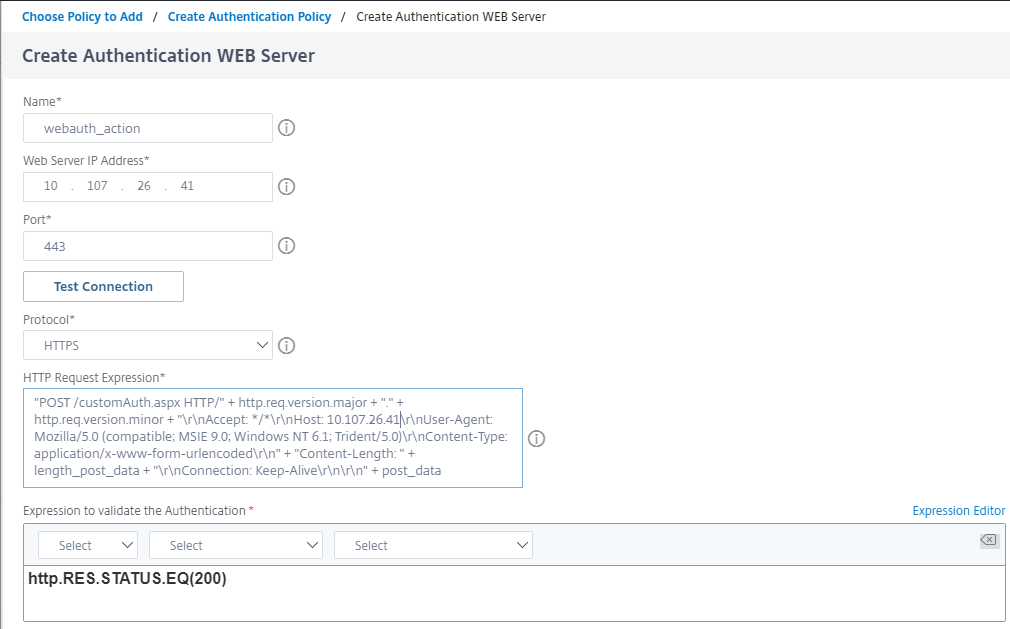Click the Protocol* field label
The height and width of the screenshot is (629, 1010).
(x=49, y=320)
